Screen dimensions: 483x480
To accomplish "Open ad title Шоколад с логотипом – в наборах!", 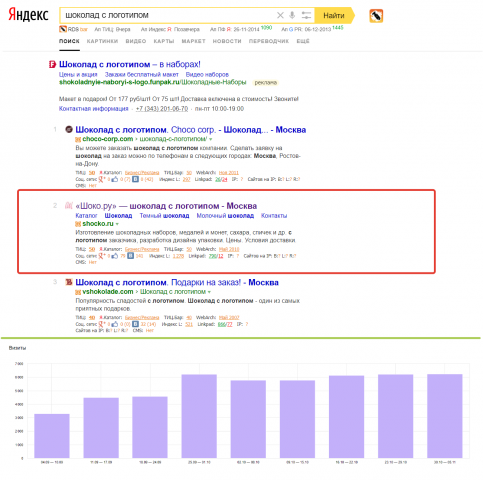I will pyautogui.click(x=130, y=64).
